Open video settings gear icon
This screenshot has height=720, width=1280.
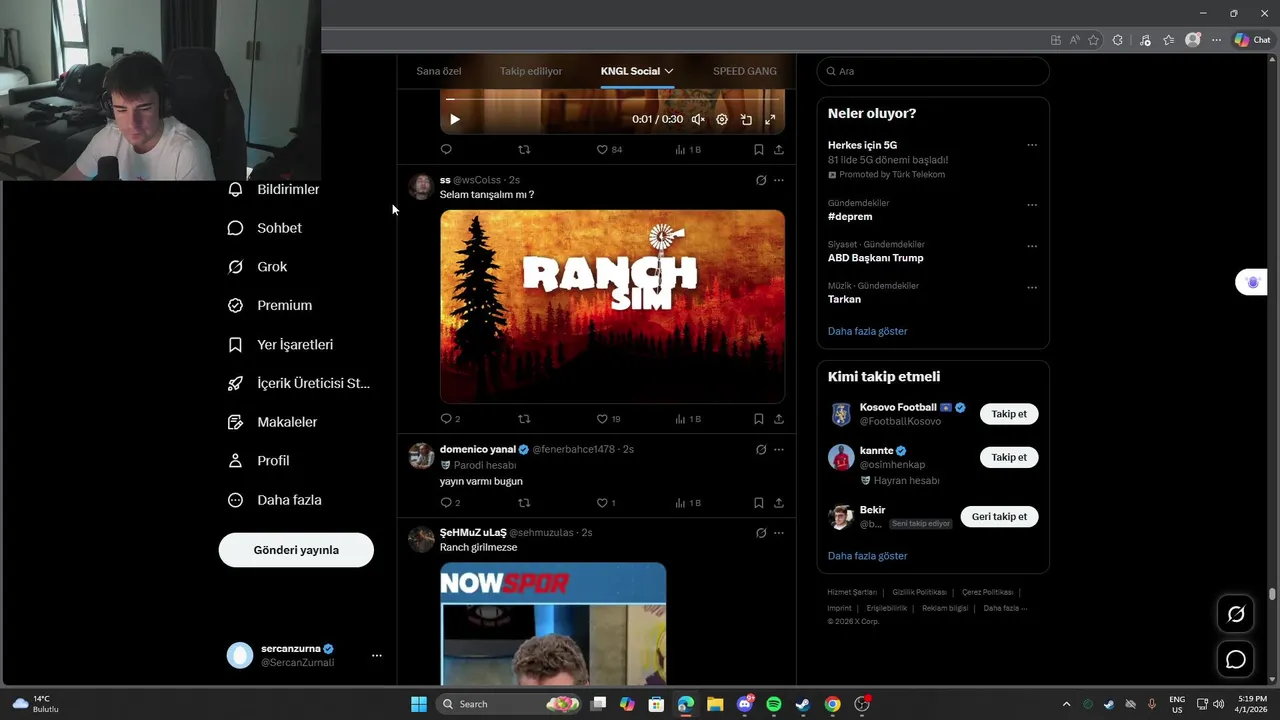pyautogui.click(x=722, y=119)
